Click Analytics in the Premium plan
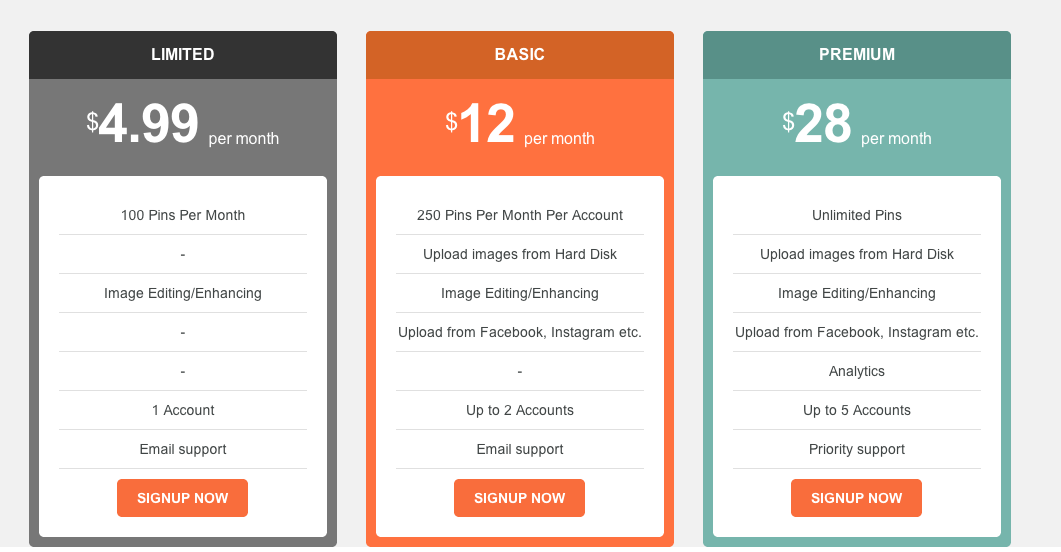The height and width of the screenshot is (552, 1061). coord(857,371)
